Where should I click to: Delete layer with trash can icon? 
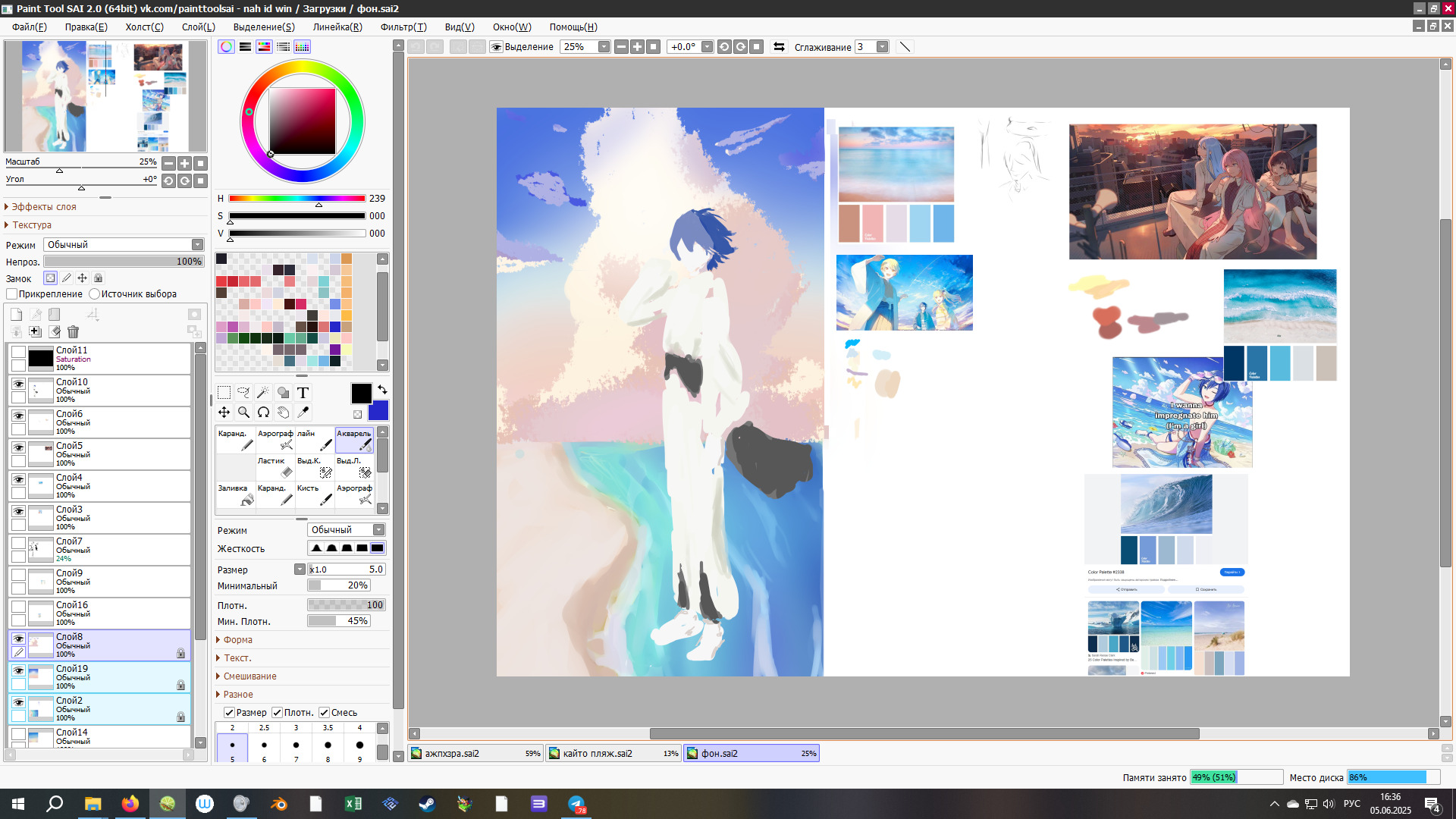73,331
